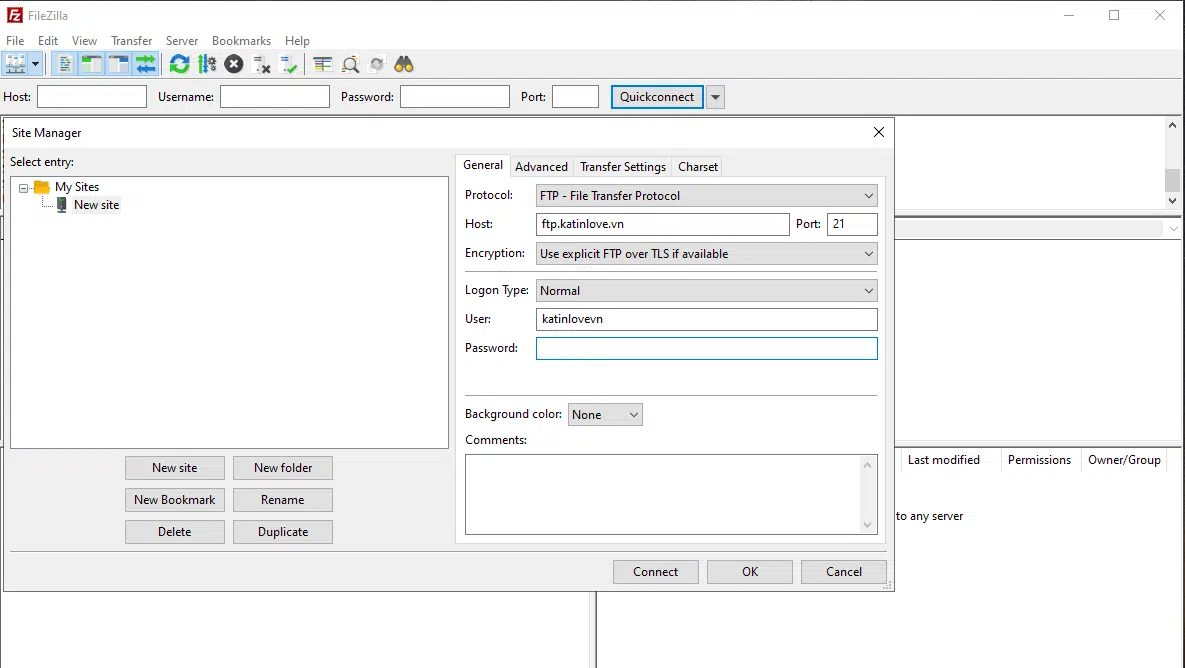This screenshot has height=668, width=1185.
Task: Click the New folder button
Action: [x=283, y=468]
